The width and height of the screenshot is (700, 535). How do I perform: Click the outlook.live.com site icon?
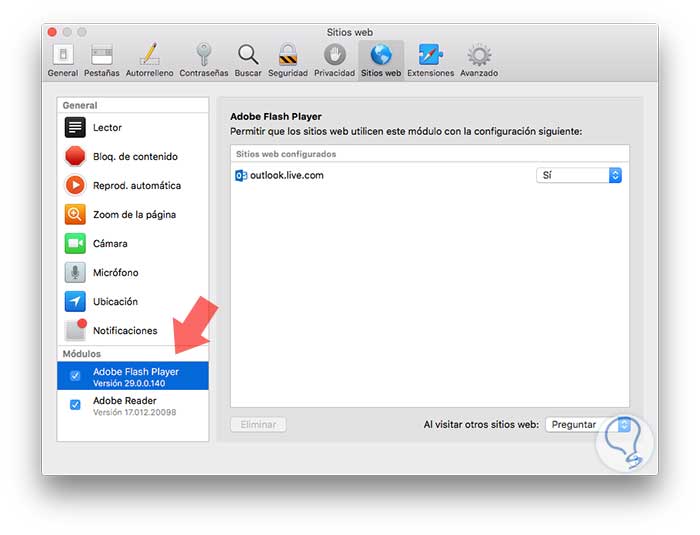[x=241, y=176]
